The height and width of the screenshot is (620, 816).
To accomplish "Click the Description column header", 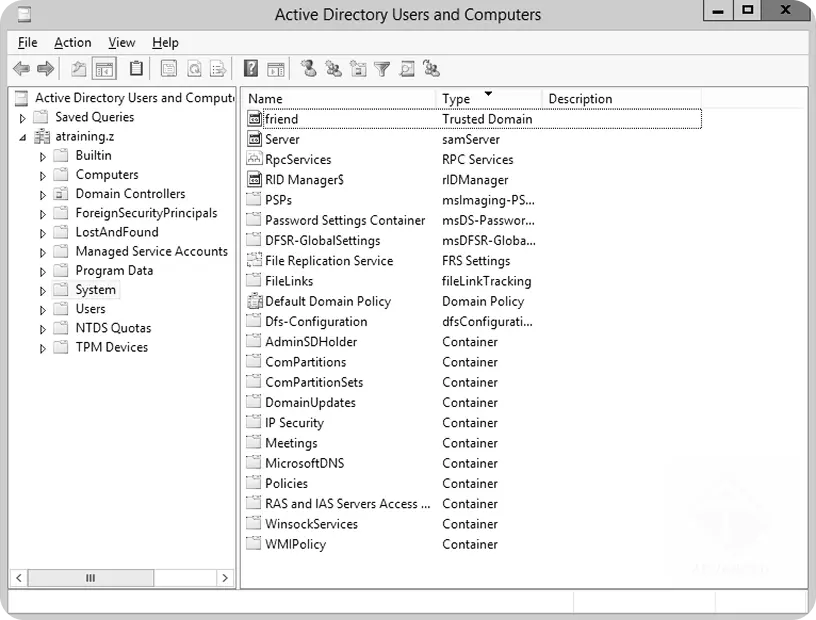I will 622,98.
